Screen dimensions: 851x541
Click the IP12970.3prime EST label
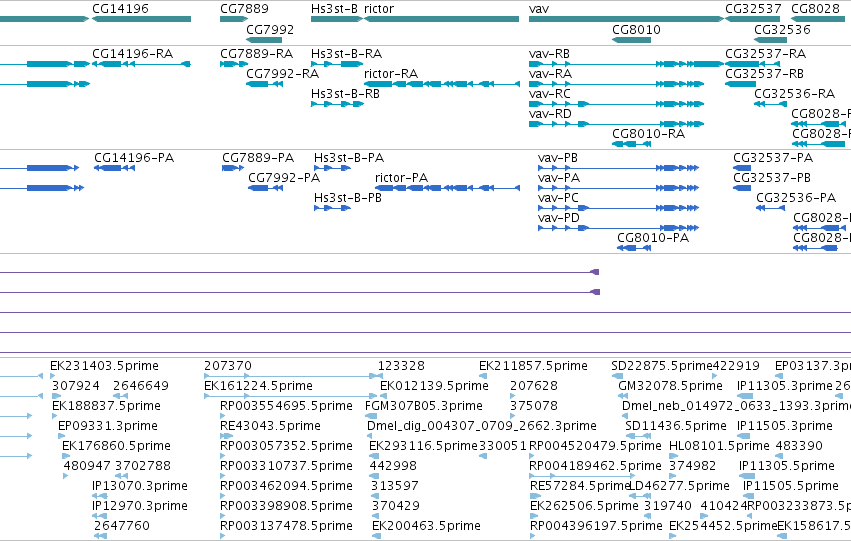140,506
